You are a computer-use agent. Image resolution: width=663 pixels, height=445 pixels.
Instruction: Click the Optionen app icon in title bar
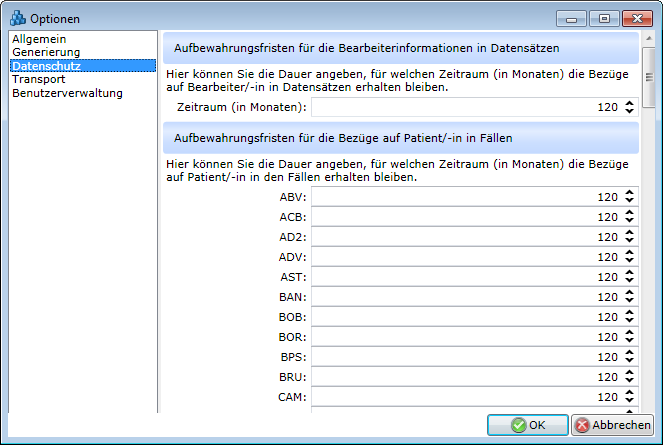point(16,18)
